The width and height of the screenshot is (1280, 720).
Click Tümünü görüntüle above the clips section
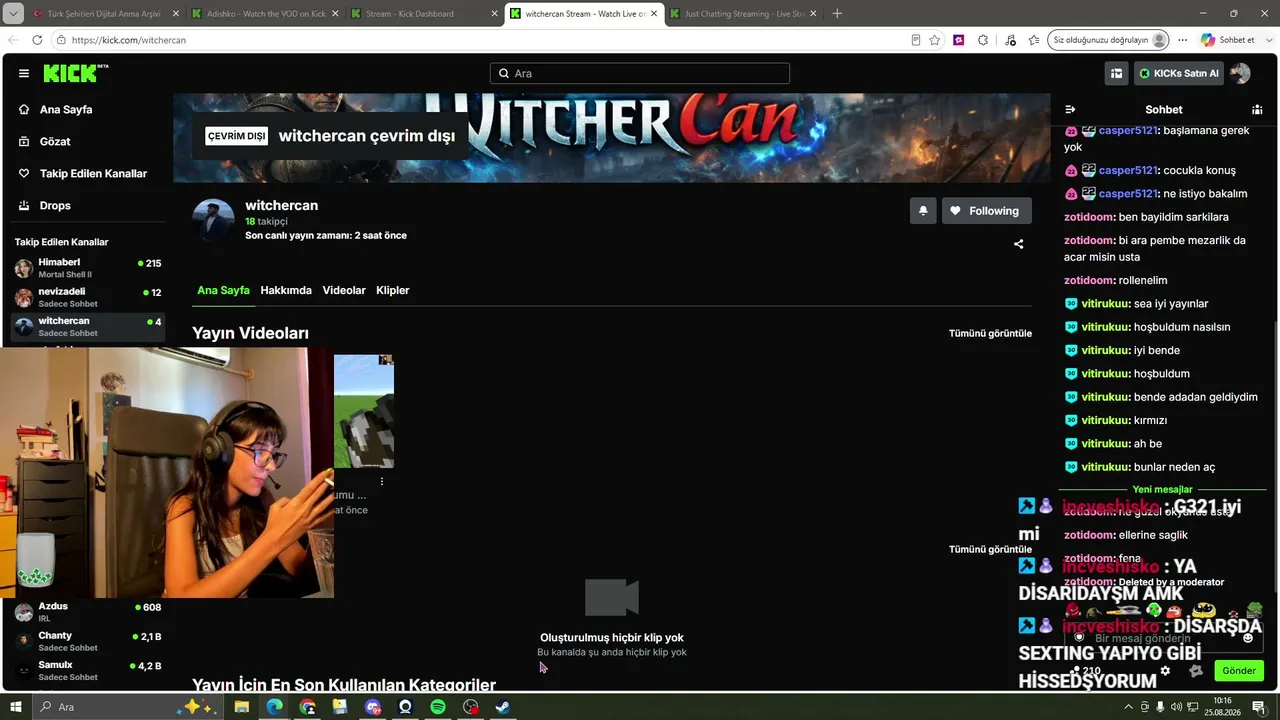click(x=990, y=549)
